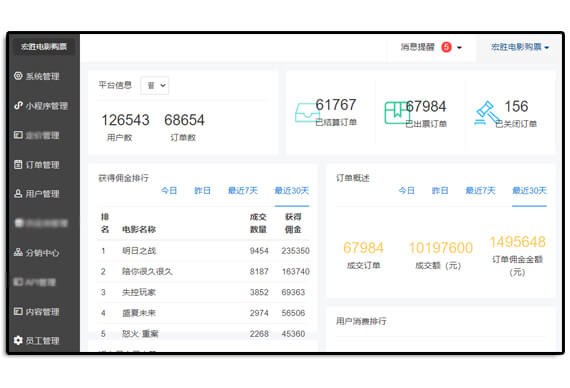The width and height of the screenshot is (570, 388).
Task: Click the 获得佣金排行 panel title
Action: [x=124, y=178]
